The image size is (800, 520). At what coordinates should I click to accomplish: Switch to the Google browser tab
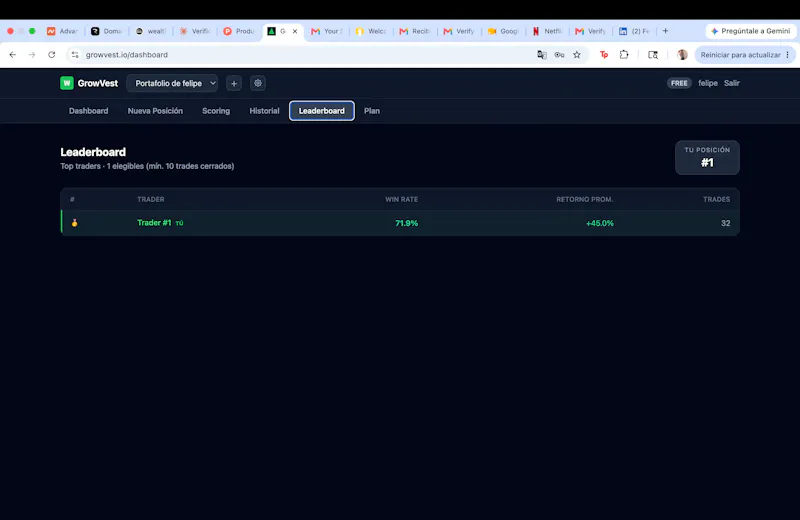[504, 31]
